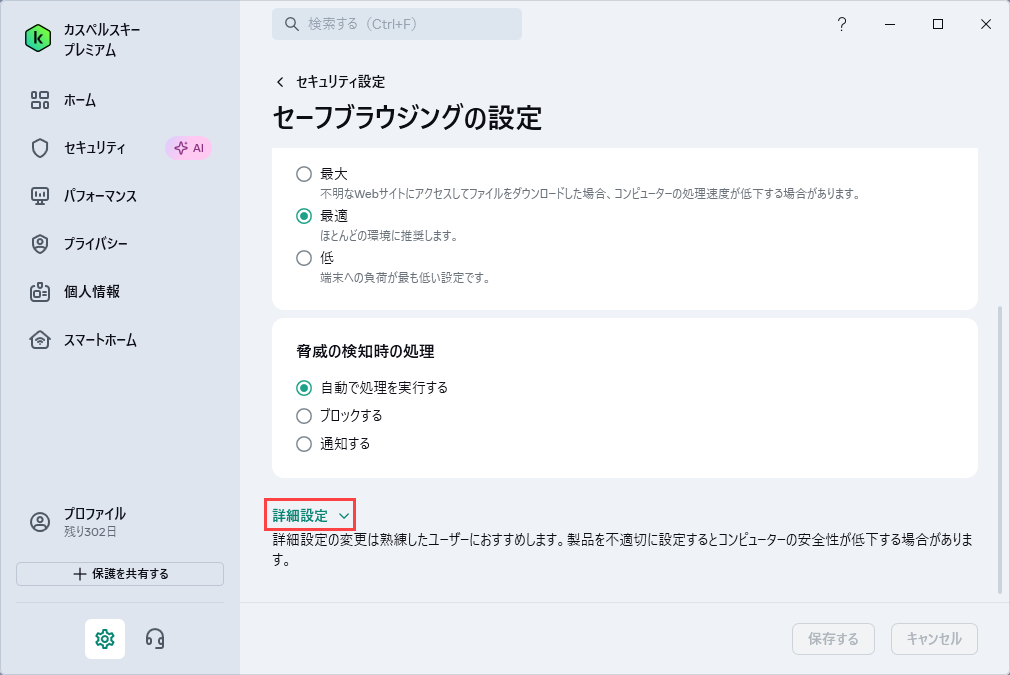The width and height of the screenshot is (1010, 675).
Task: Click the セキュリティ設定 breadcrumb link
Action: click(x=341, y=82)
